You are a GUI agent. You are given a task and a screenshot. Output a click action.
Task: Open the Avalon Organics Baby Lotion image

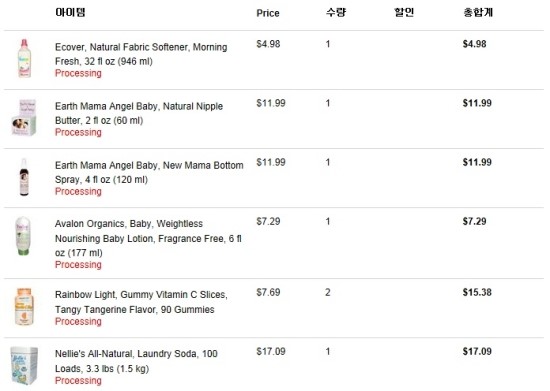pyautogui.click(x=23, y=236)
